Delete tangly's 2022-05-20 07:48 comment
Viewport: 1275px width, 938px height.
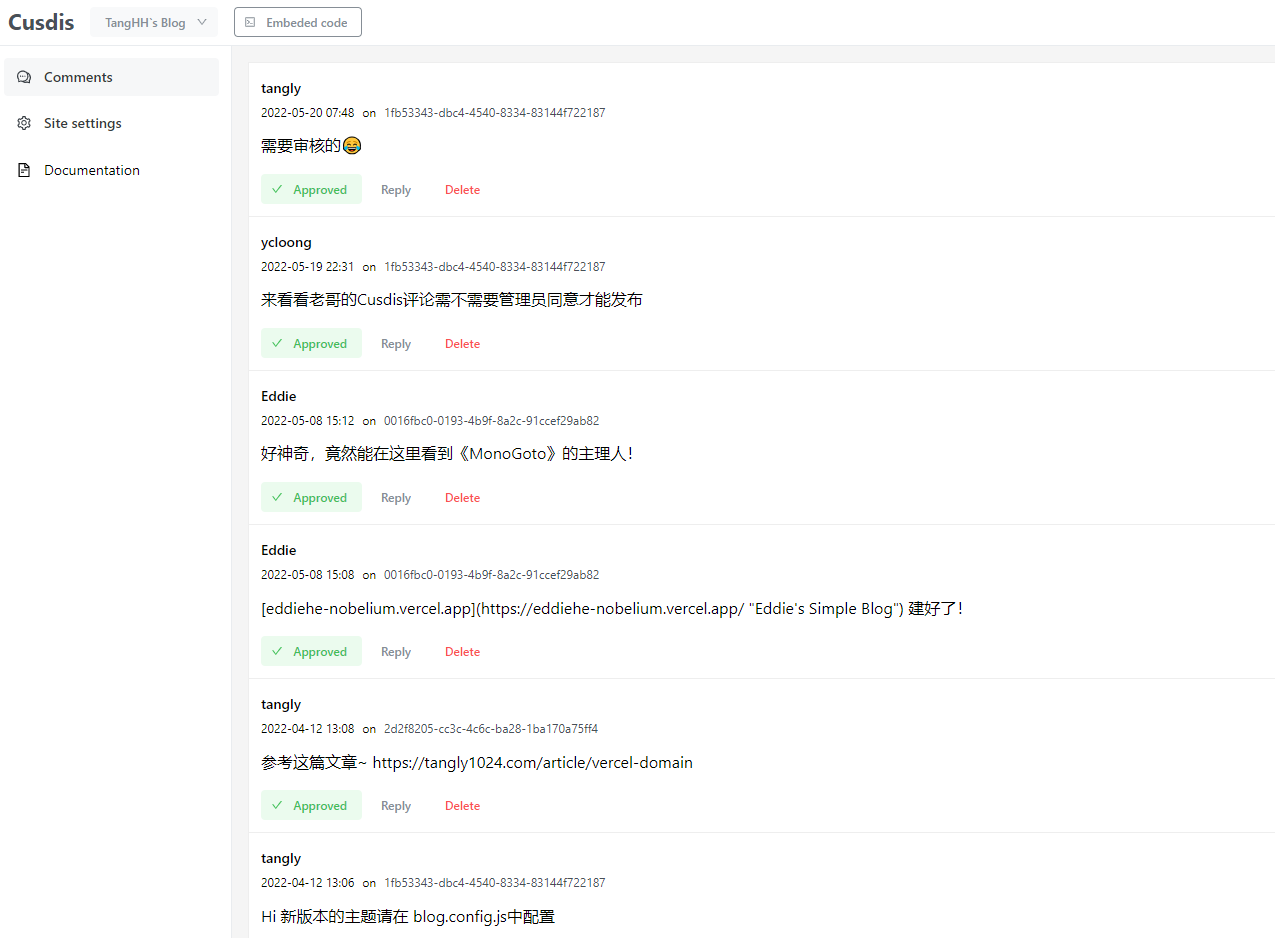[462, 190]
